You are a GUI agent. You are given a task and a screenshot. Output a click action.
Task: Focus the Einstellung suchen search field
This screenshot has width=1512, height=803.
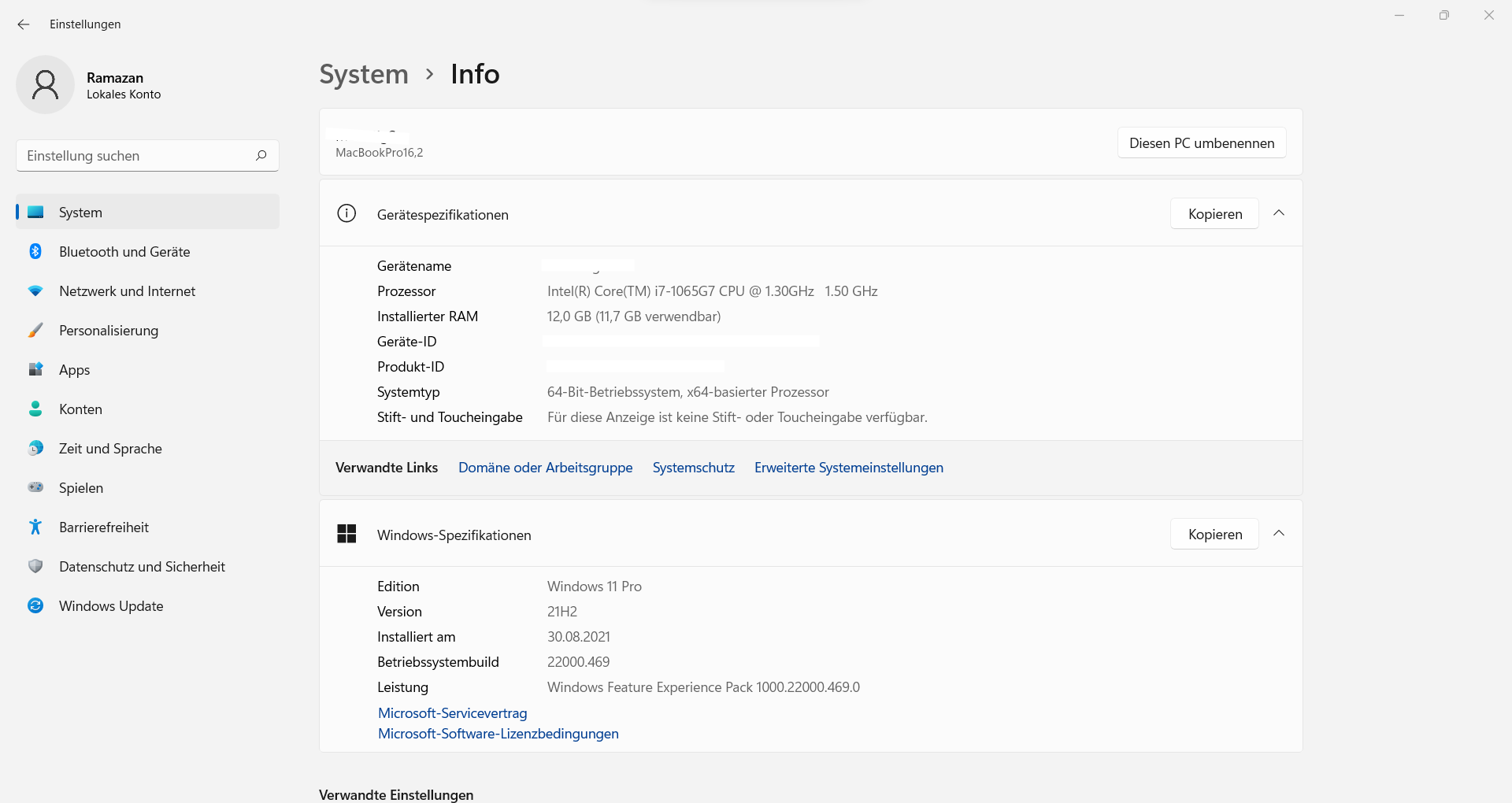point(148,155)
